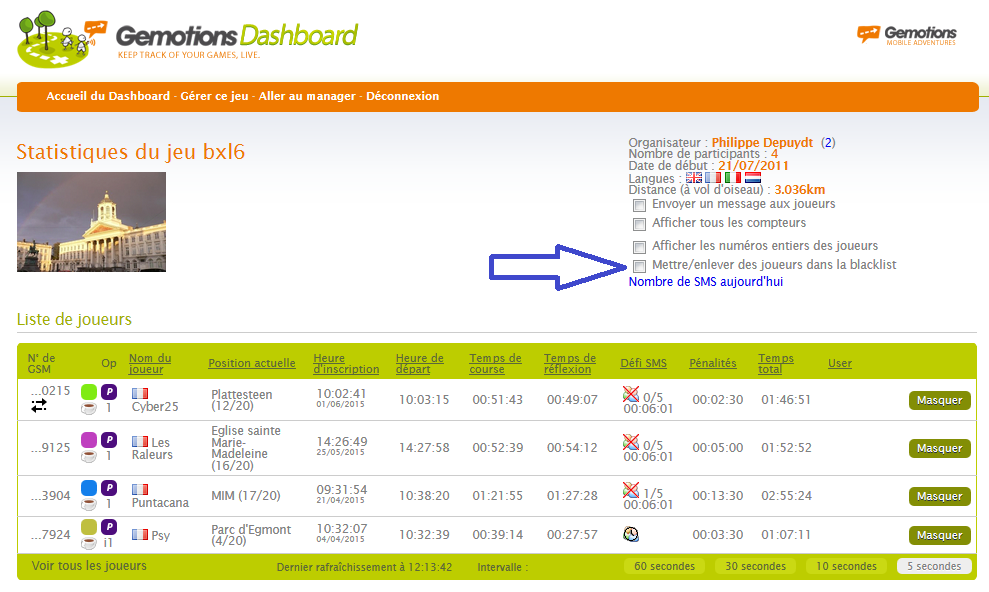Select 'Déconnexion' in the navigation bar
This screenshot has height=592, width=989.
[x=402, y=96]
